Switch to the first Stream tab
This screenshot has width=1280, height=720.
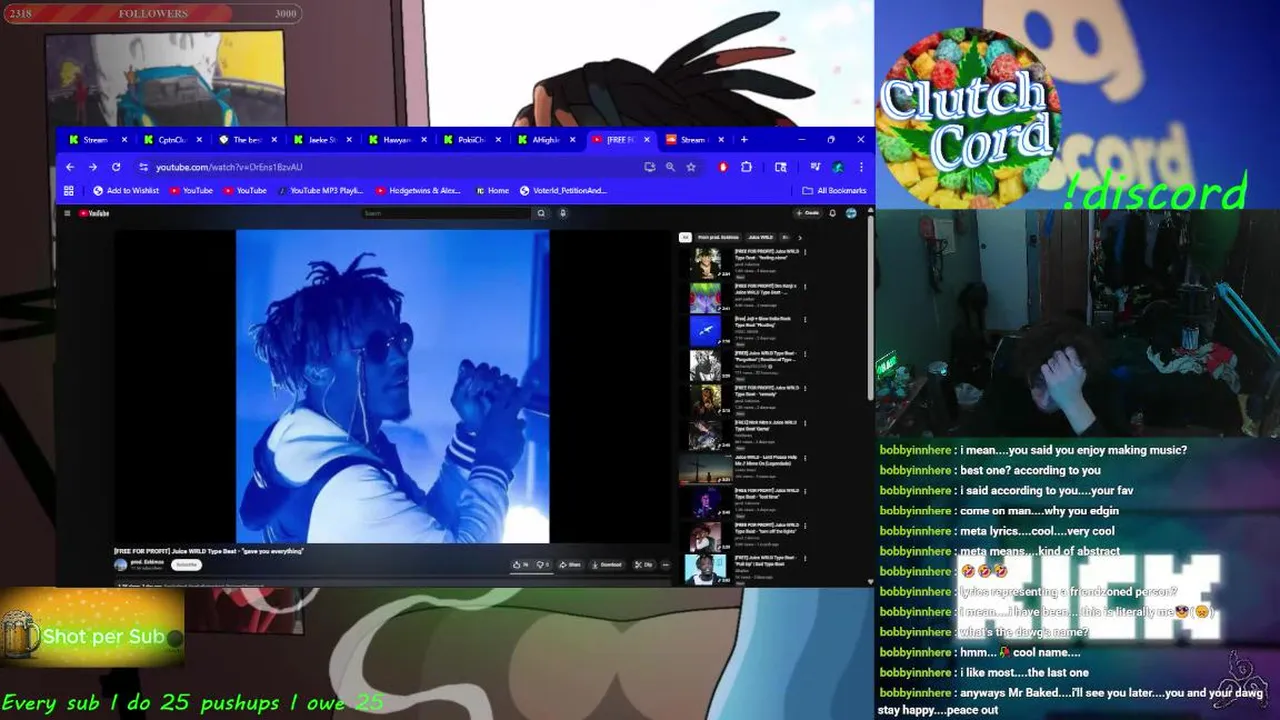[95, 140]
